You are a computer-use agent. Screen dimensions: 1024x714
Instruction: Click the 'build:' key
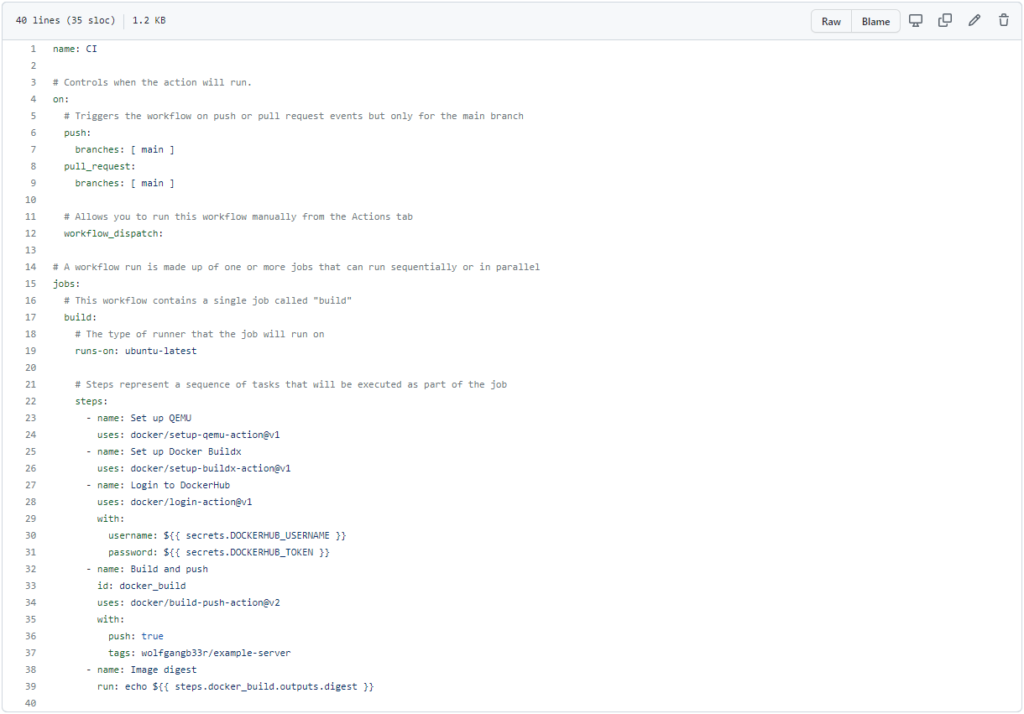[x=80, y=317]
